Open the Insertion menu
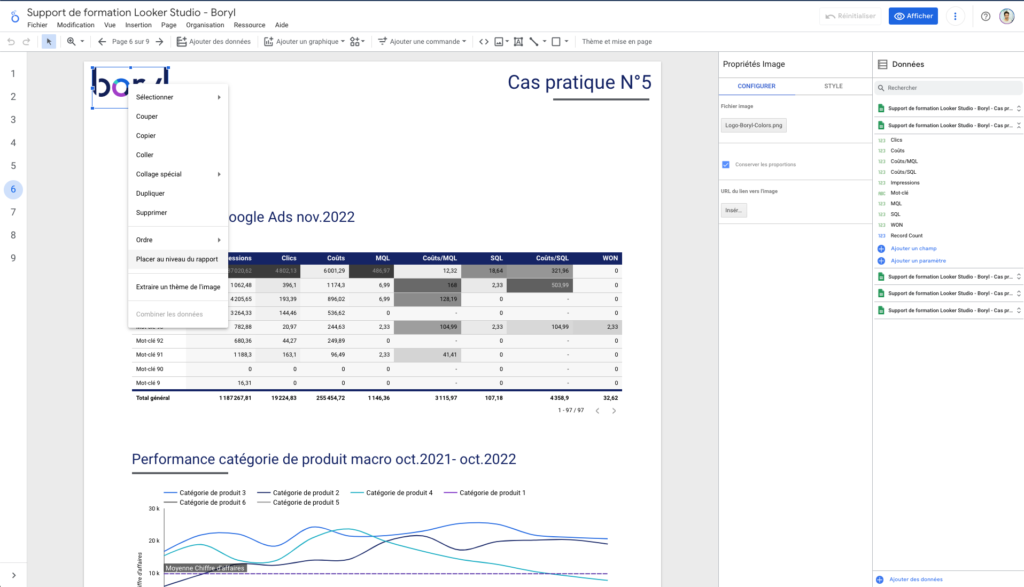The width and height of the screenshot is (1024, 587). click(x=138, y=25)
